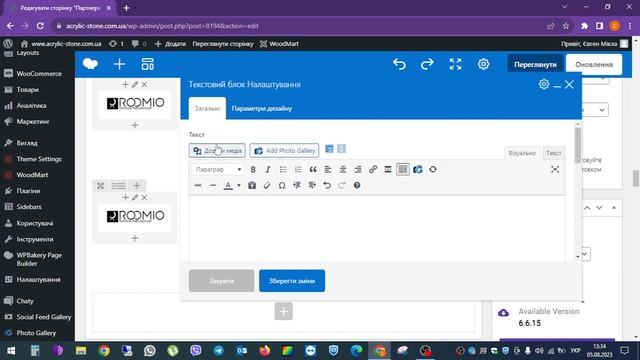Click the Add Photo Gallery button
This screenshot has width=640, height=360.
pos(284,151)
